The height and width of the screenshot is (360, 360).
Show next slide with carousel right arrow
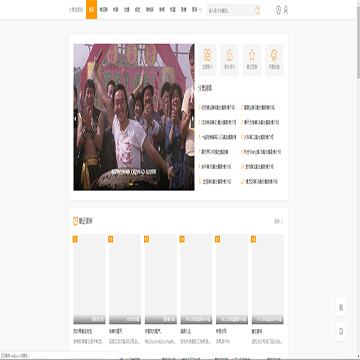pyautogui.click(x=192, y=118)
